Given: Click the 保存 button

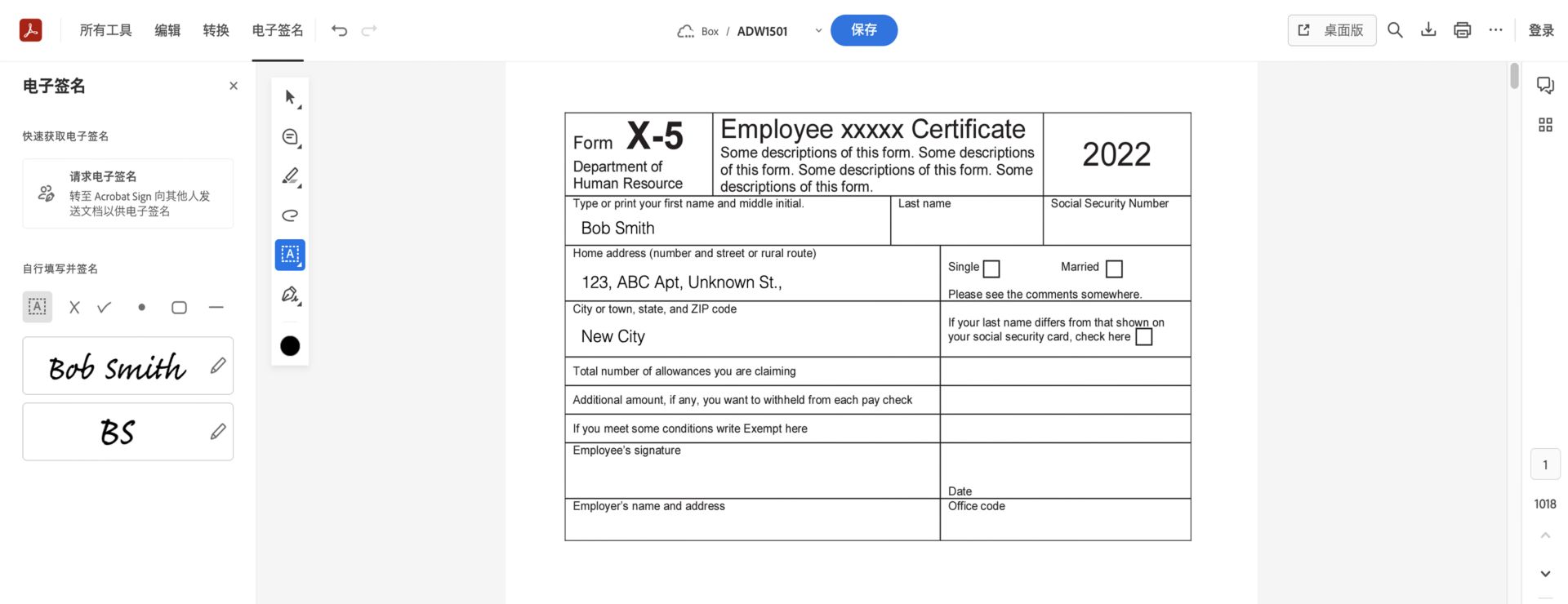Looking at the screenshot, I should (x=864, y=30).
